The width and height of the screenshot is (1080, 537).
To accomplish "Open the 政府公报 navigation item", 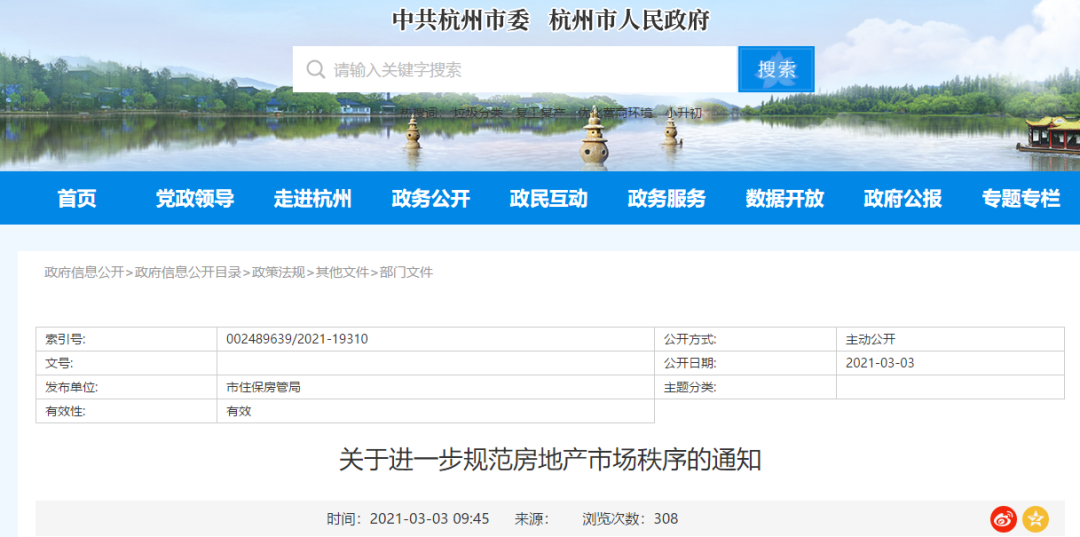I will 903,198.
